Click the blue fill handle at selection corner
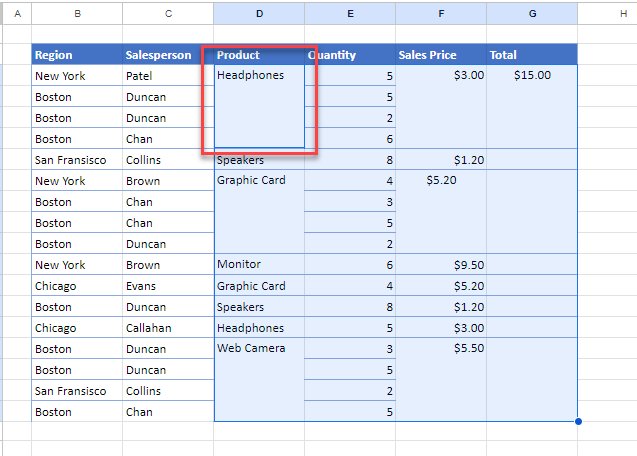The height and width of the screenshot is (456, 637). point(578,421)
